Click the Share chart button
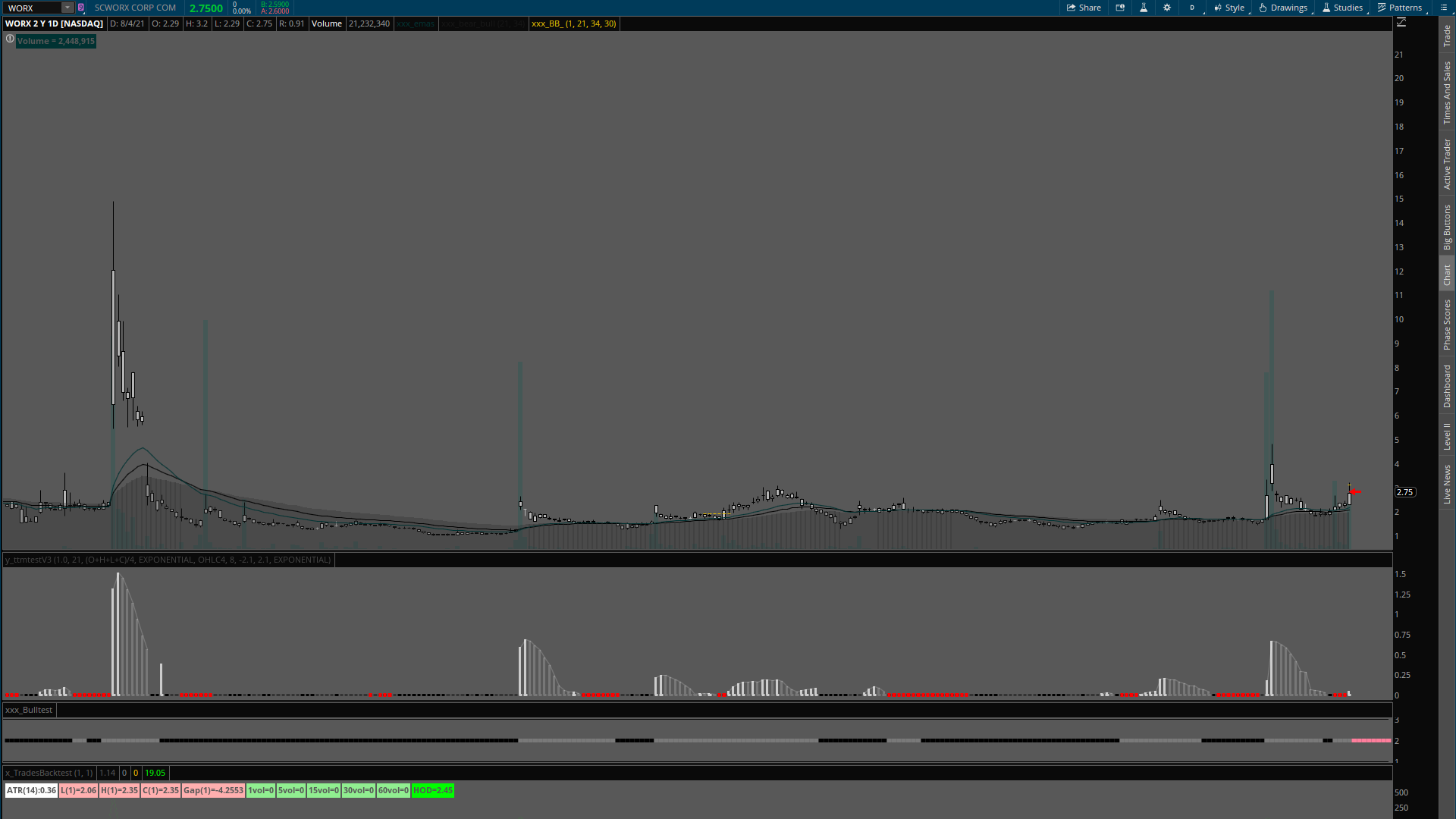This screenshot has height=819, width=1456. [x=1084, y=8]
